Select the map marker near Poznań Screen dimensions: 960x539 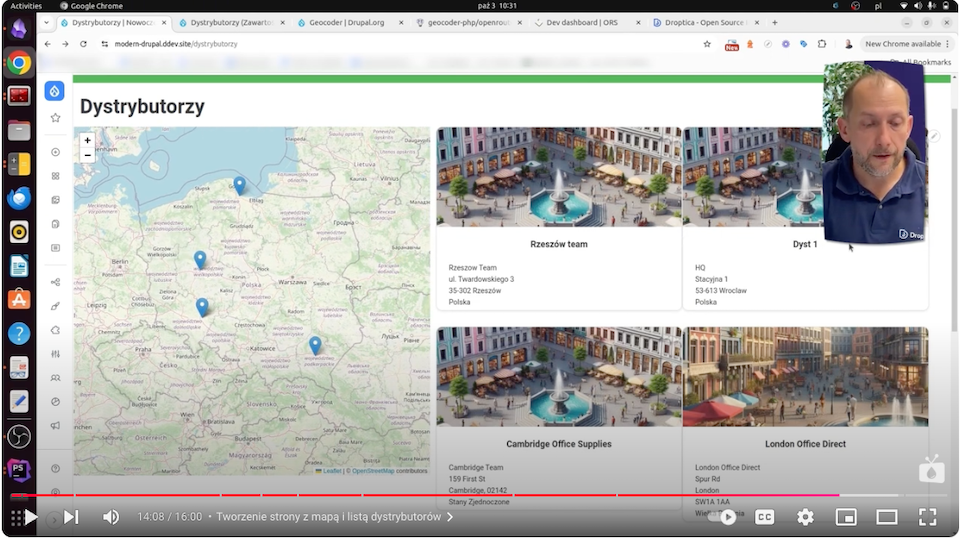pos(200,260)
